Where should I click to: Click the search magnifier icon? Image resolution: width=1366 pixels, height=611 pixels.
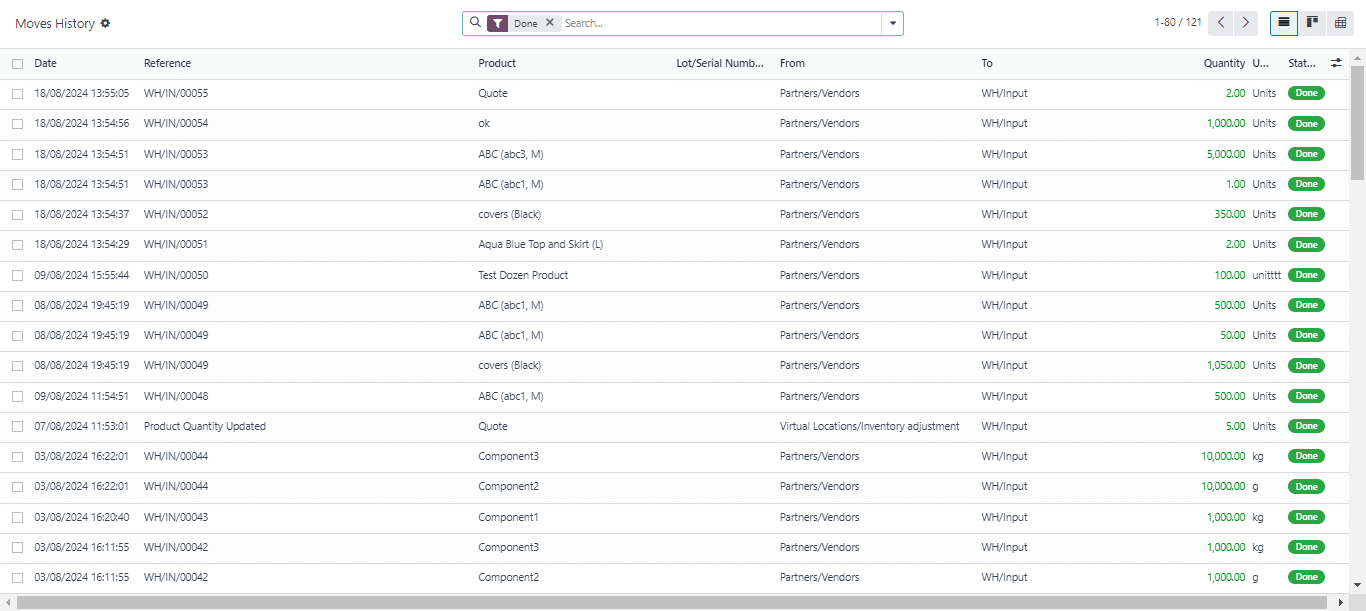click(475, 22)
